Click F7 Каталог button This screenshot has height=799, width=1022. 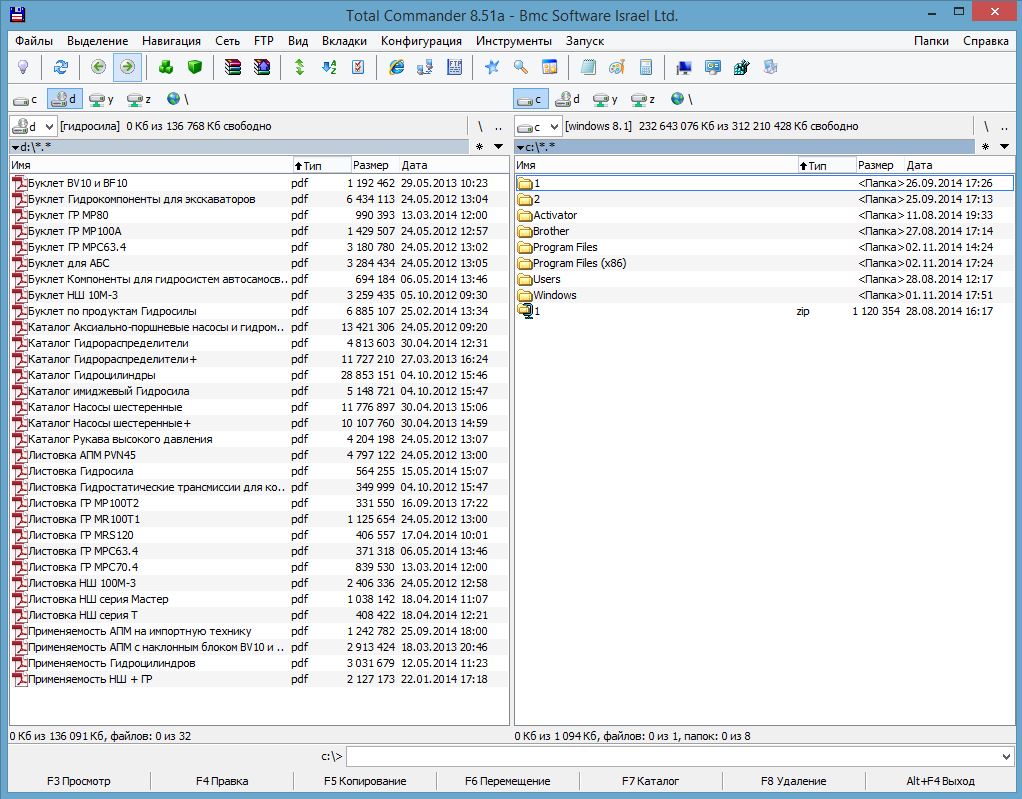[650, 781]
